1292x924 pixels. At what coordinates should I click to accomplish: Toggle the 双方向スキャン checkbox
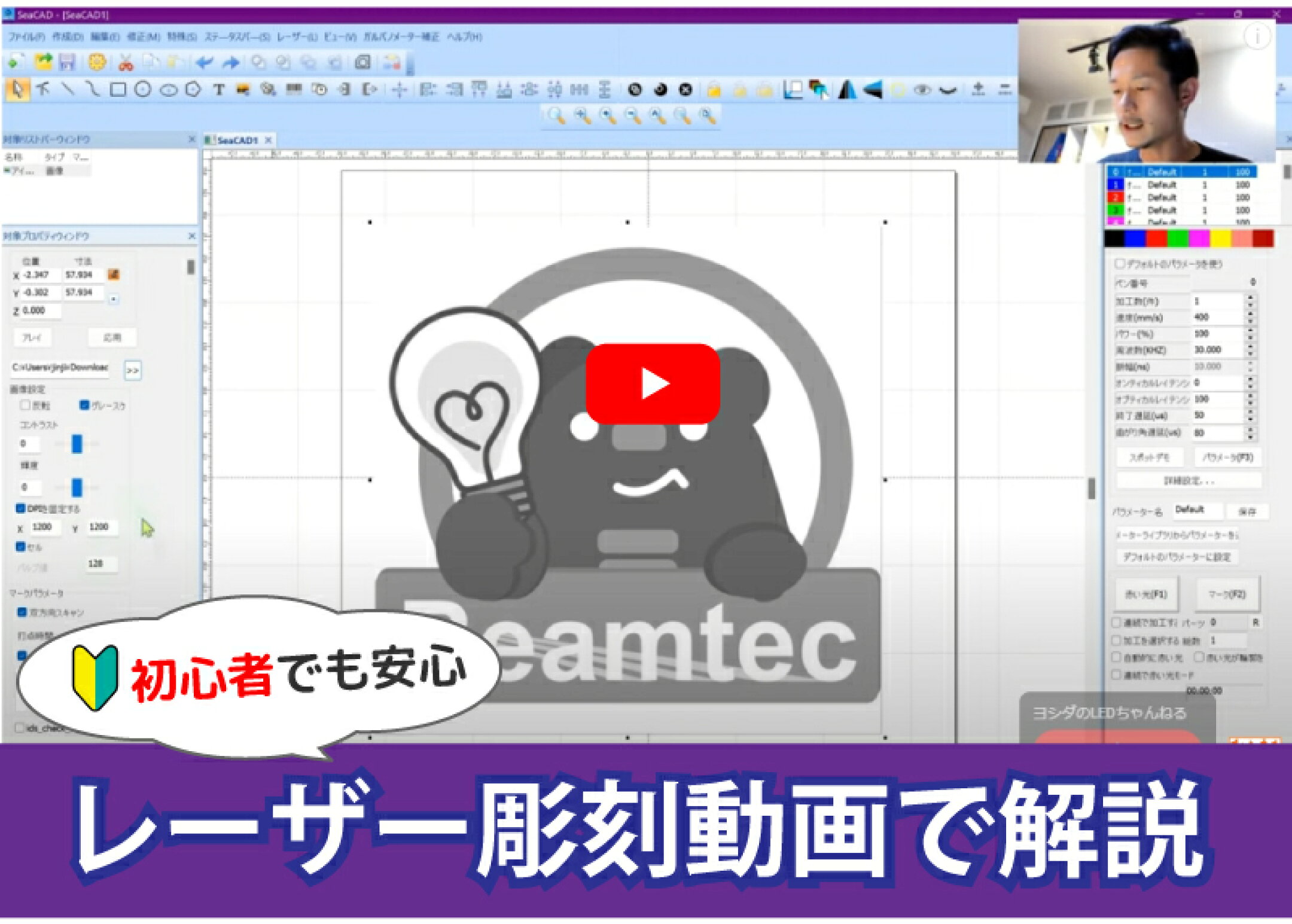coord(22,612)
